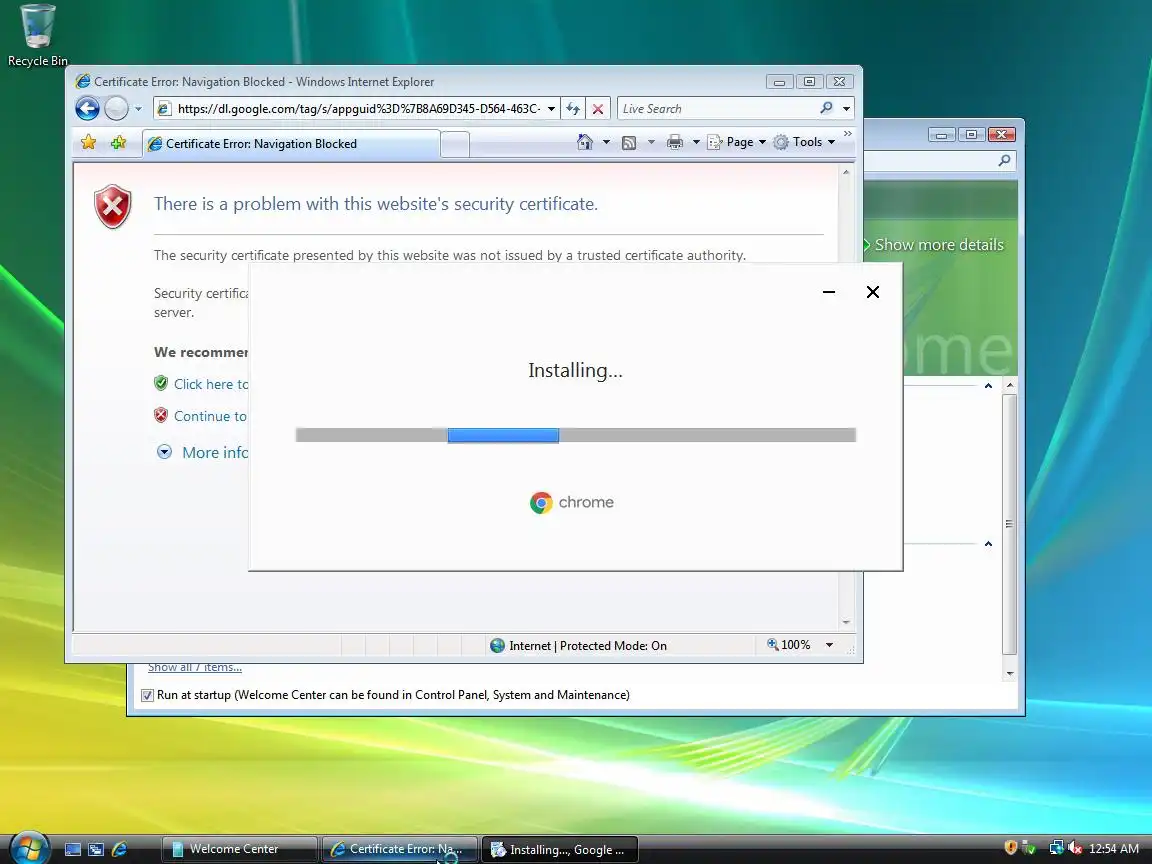Click 'Show more details' in Welcome Center

coord(939,245)
